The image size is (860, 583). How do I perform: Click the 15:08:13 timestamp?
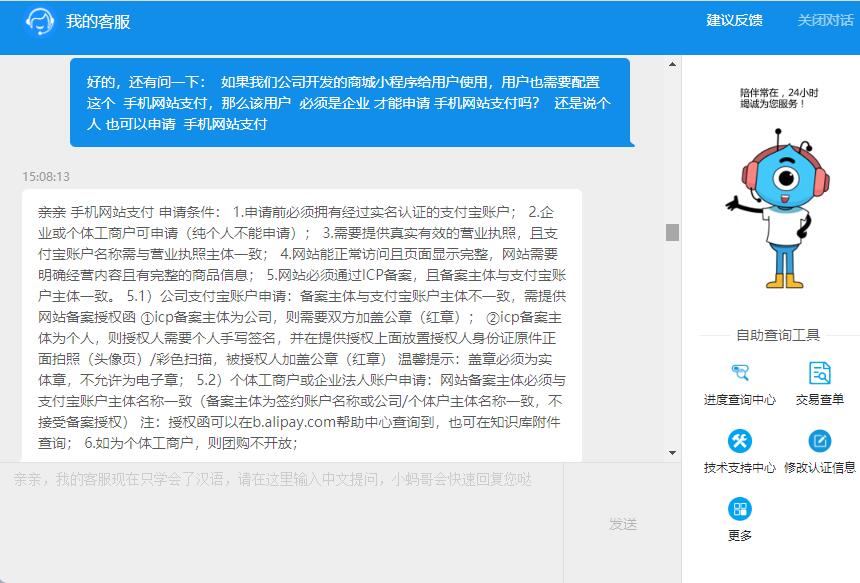tap(46, 177)
